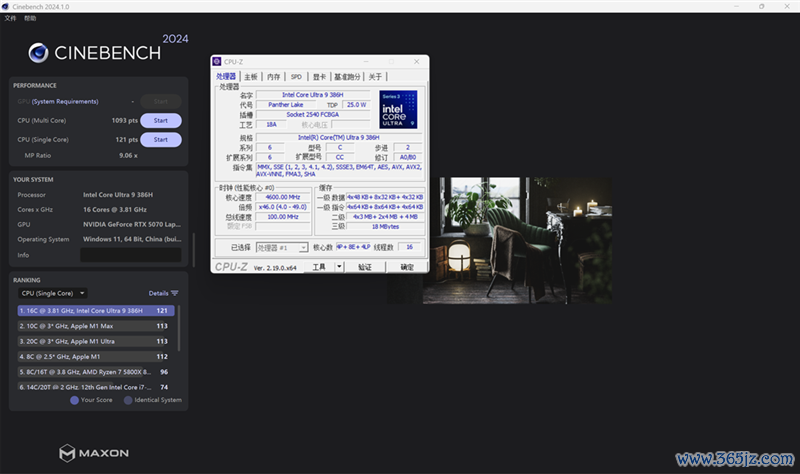Image resolution: width=800 pixels, height=474 pixels.
Task: Click the Panther Lake code name field
Action: pyautogui.click(x=286, y=105)
